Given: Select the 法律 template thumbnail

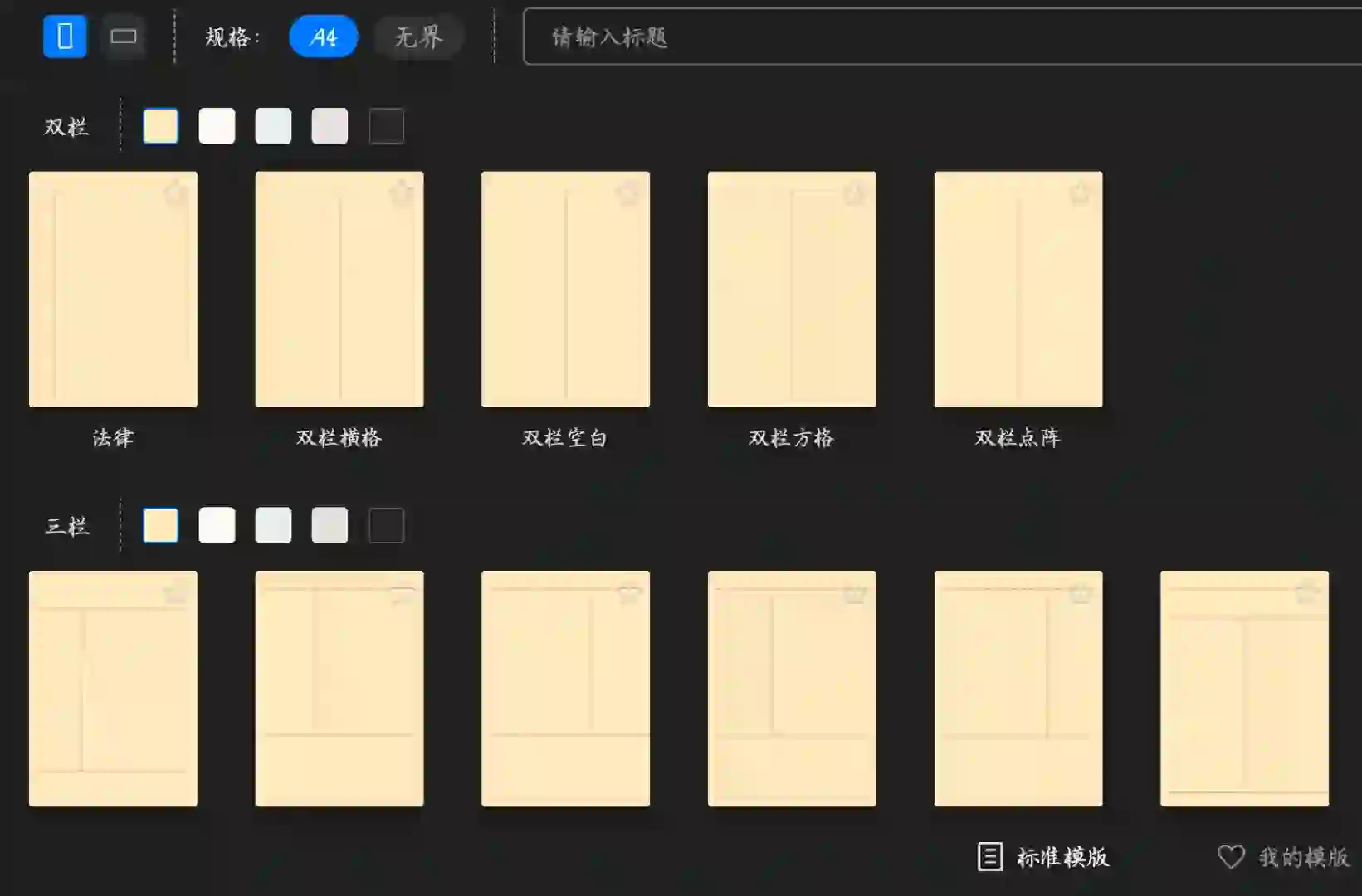Looking at the screenshot, I should [x=113, y=289].
